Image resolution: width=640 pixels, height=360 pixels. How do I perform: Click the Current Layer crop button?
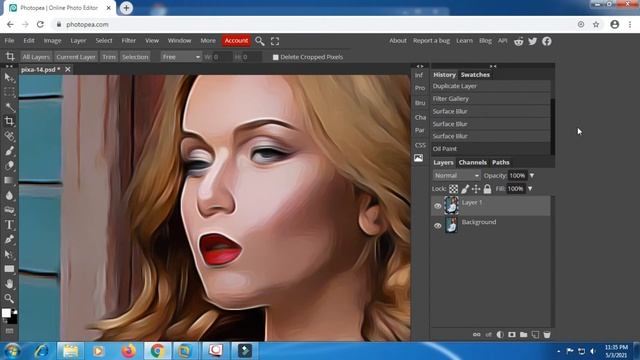(x=76, y=57)
